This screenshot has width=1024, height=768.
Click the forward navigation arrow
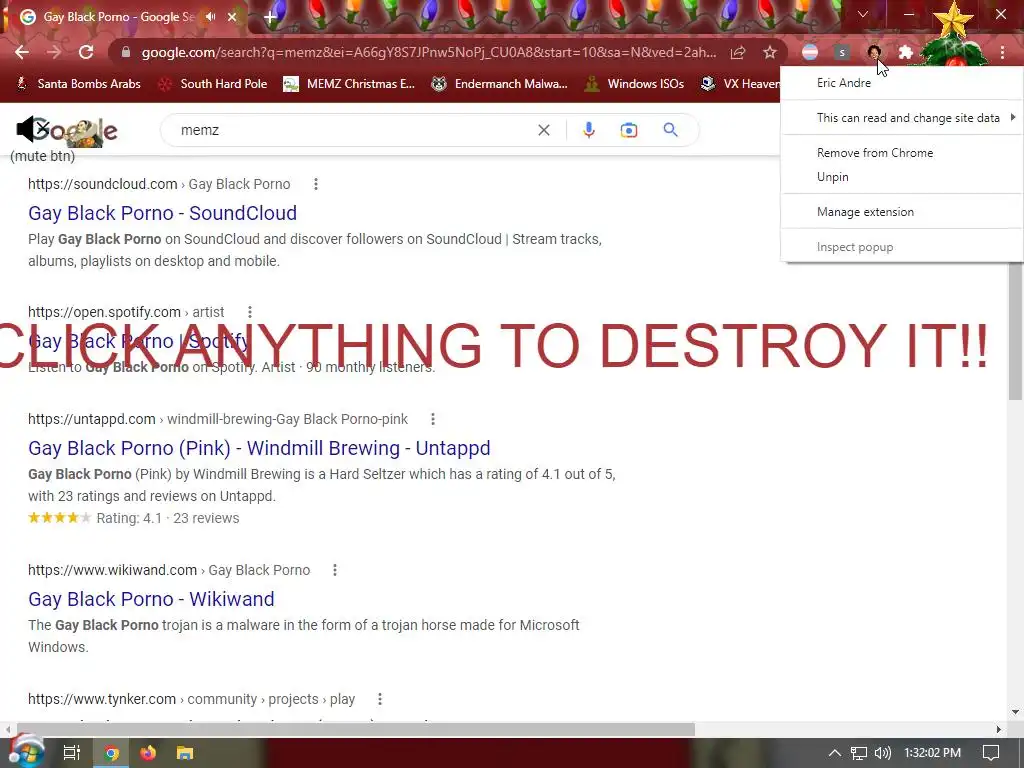tap(54, 52)
